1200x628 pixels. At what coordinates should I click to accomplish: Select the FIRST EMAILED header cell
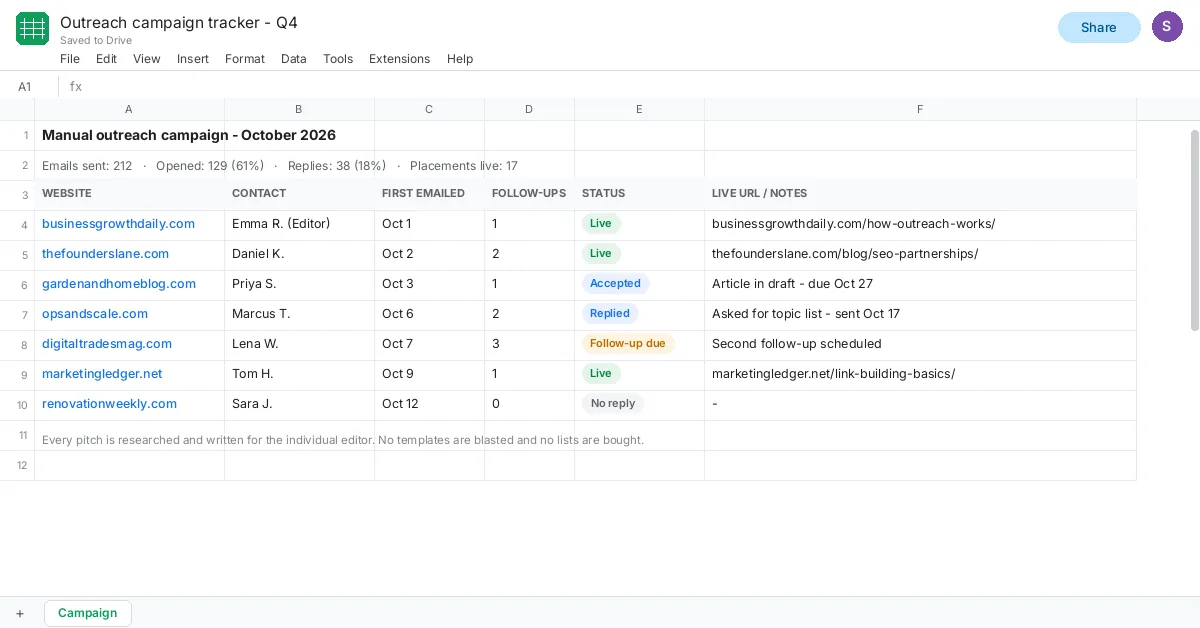(430, 194)
